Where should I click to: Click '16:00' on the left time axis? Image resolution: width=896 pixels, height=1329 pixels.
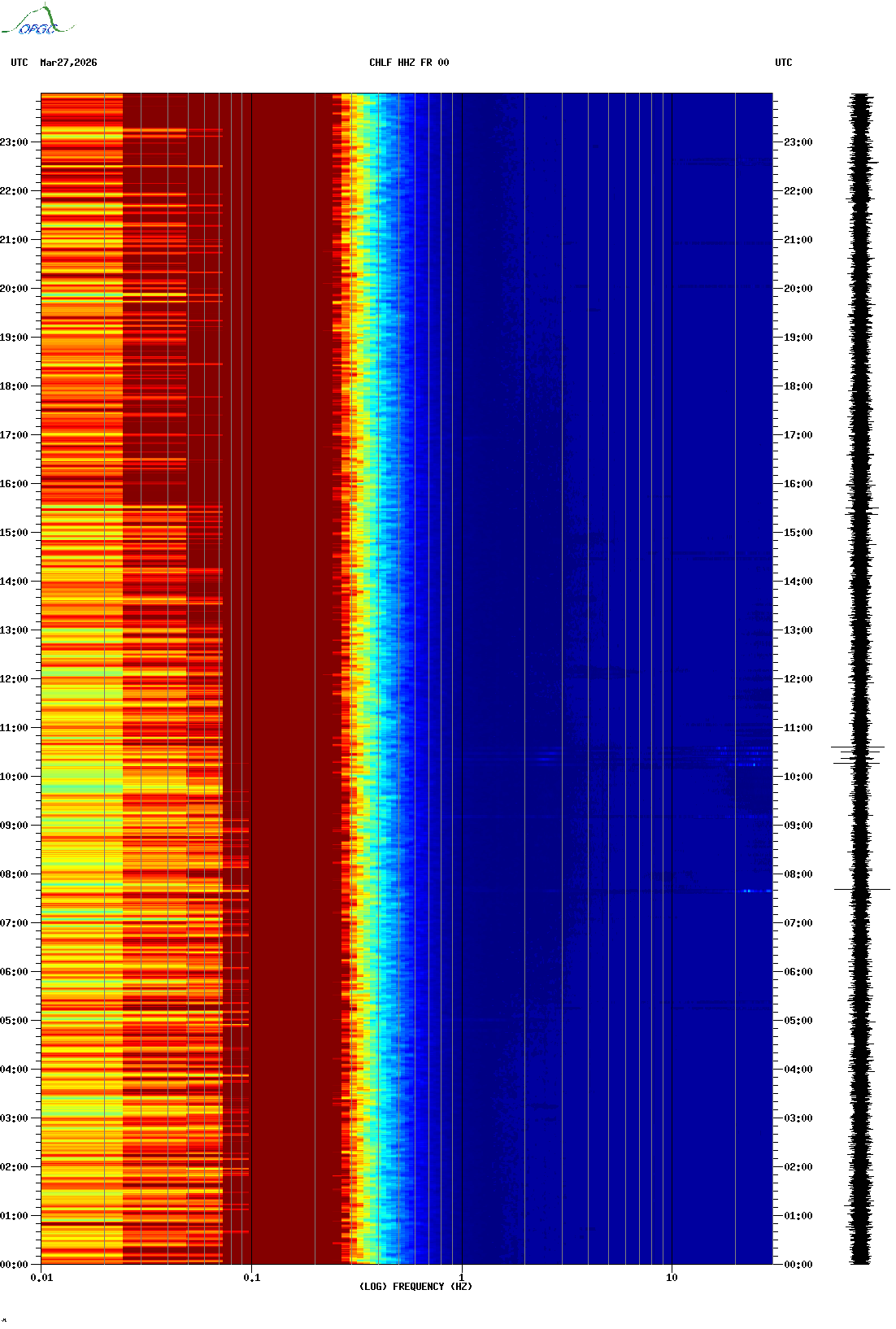[x=14, y=484]
